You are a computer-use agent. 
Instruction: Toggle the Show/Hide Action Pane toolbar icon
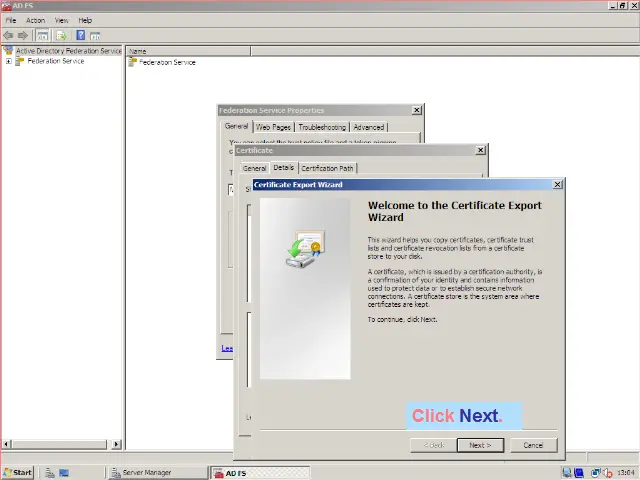(x=95, y=36)
